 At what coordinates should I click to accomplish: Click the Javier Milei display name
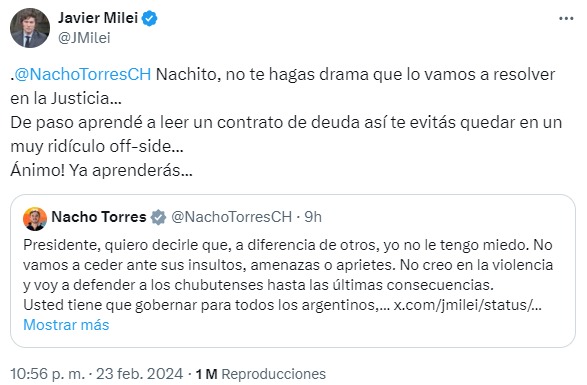(x=98, y=18)
